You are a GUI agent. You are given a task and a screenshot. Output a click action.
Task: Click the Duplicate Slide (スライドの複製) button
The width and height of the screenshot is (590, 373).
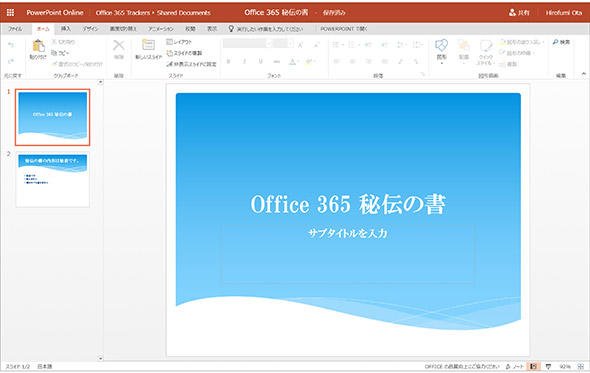click(184, 53)
